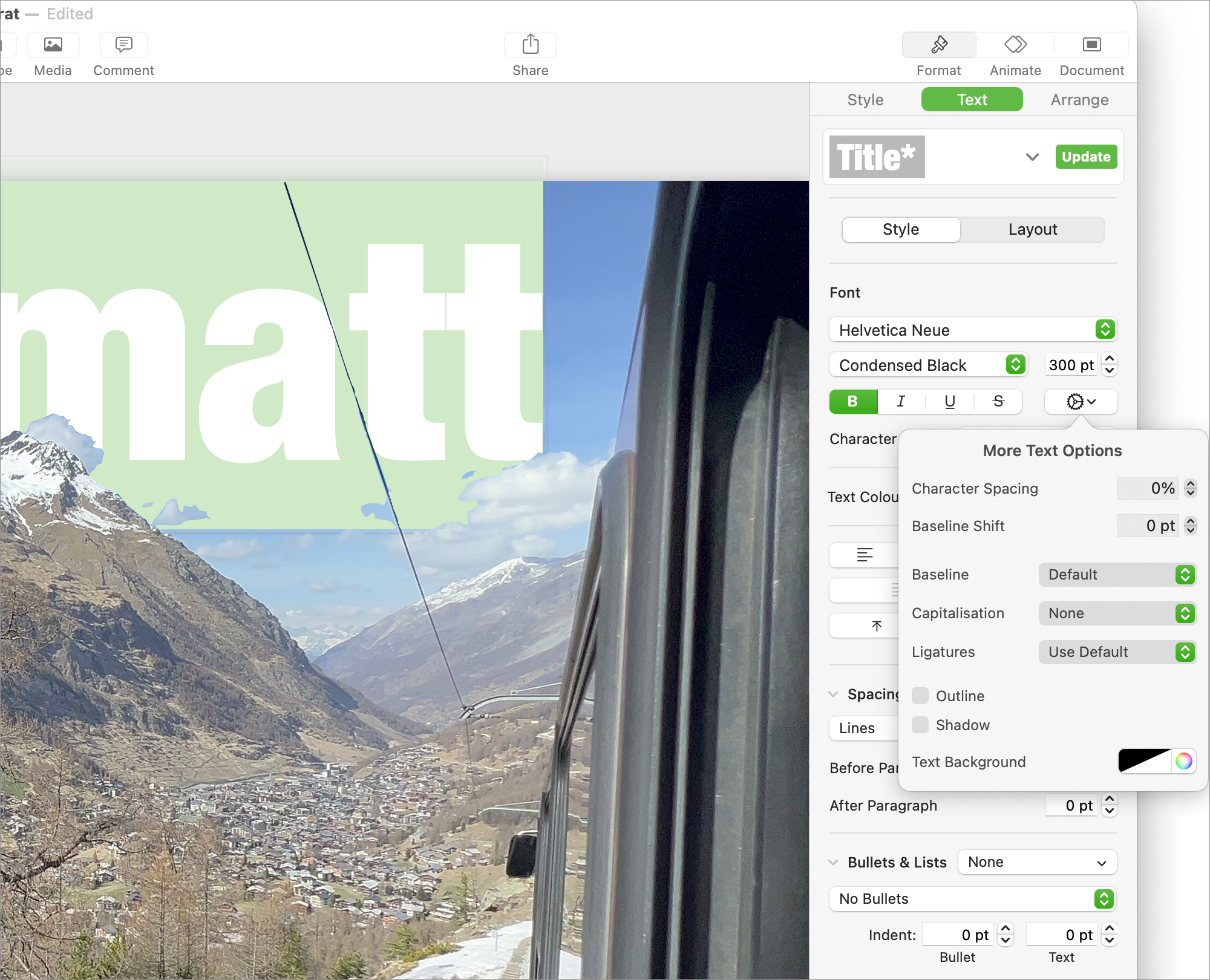This screenshot has height=980, width=1210.
Task: Switch to the Arrange tab
Action: [1079, 100]
